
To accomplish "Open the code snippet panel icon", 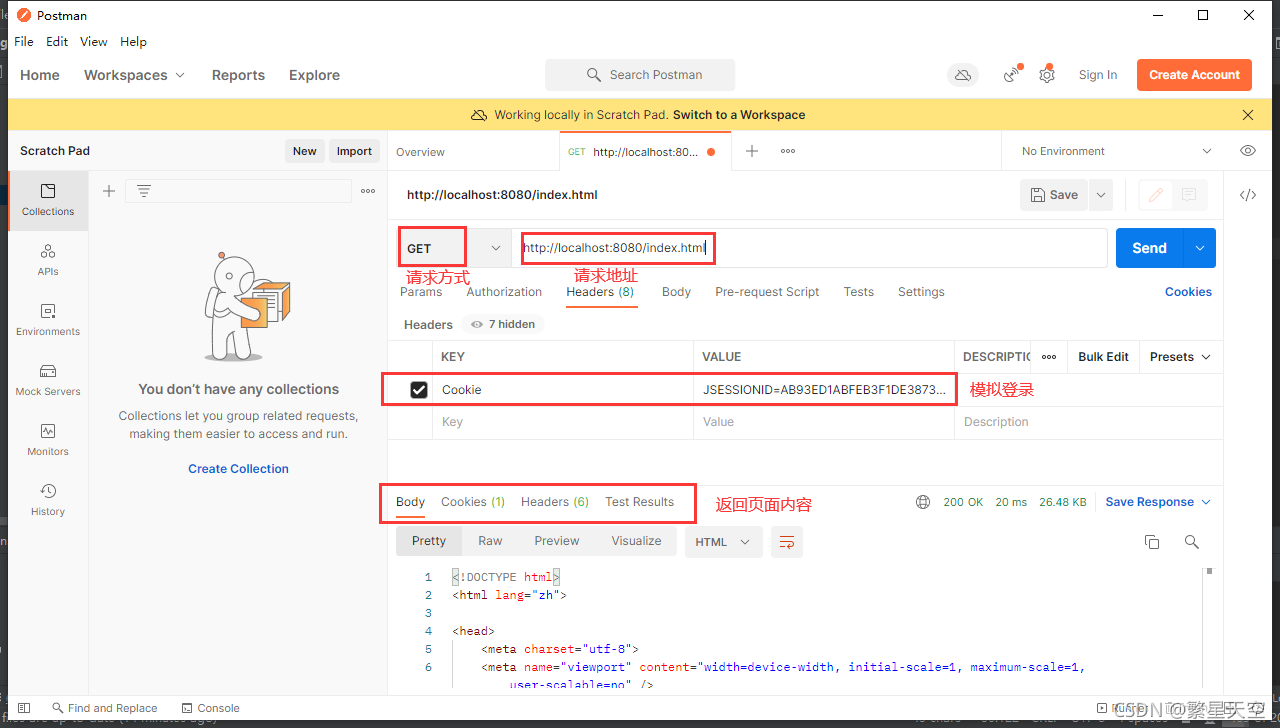I will point(1248,195).
